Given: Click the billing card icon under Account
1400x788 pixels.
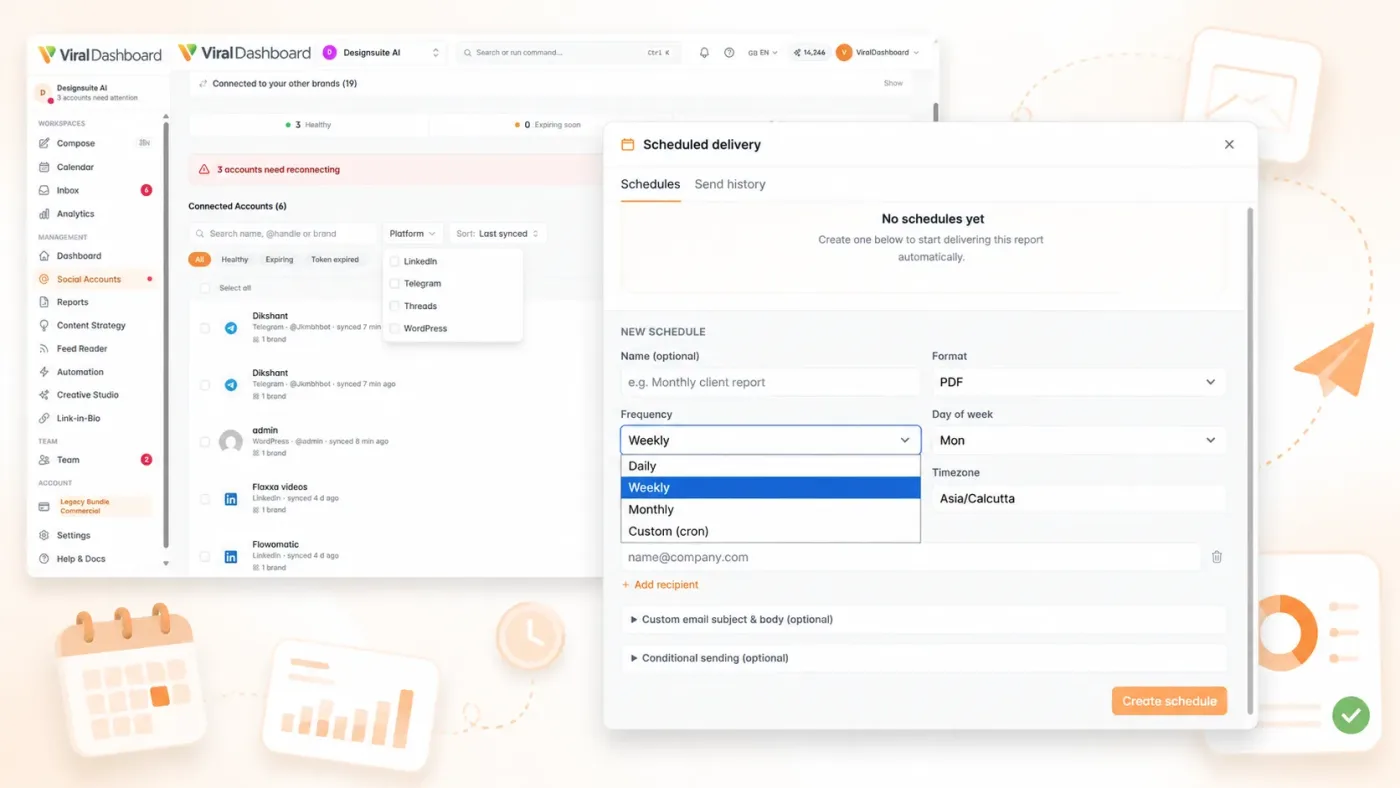Looking at the screenshot, I should pos(44,507).
